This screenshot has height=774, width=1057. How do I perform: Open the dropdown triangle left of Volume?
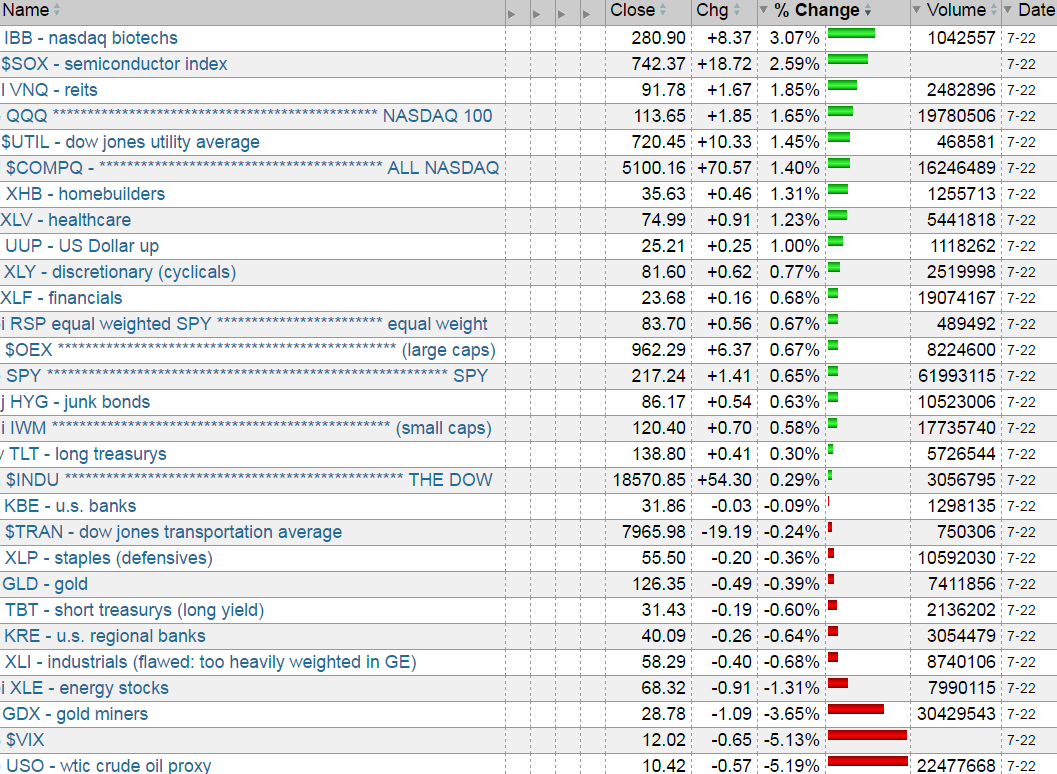(x=917, y=10)
